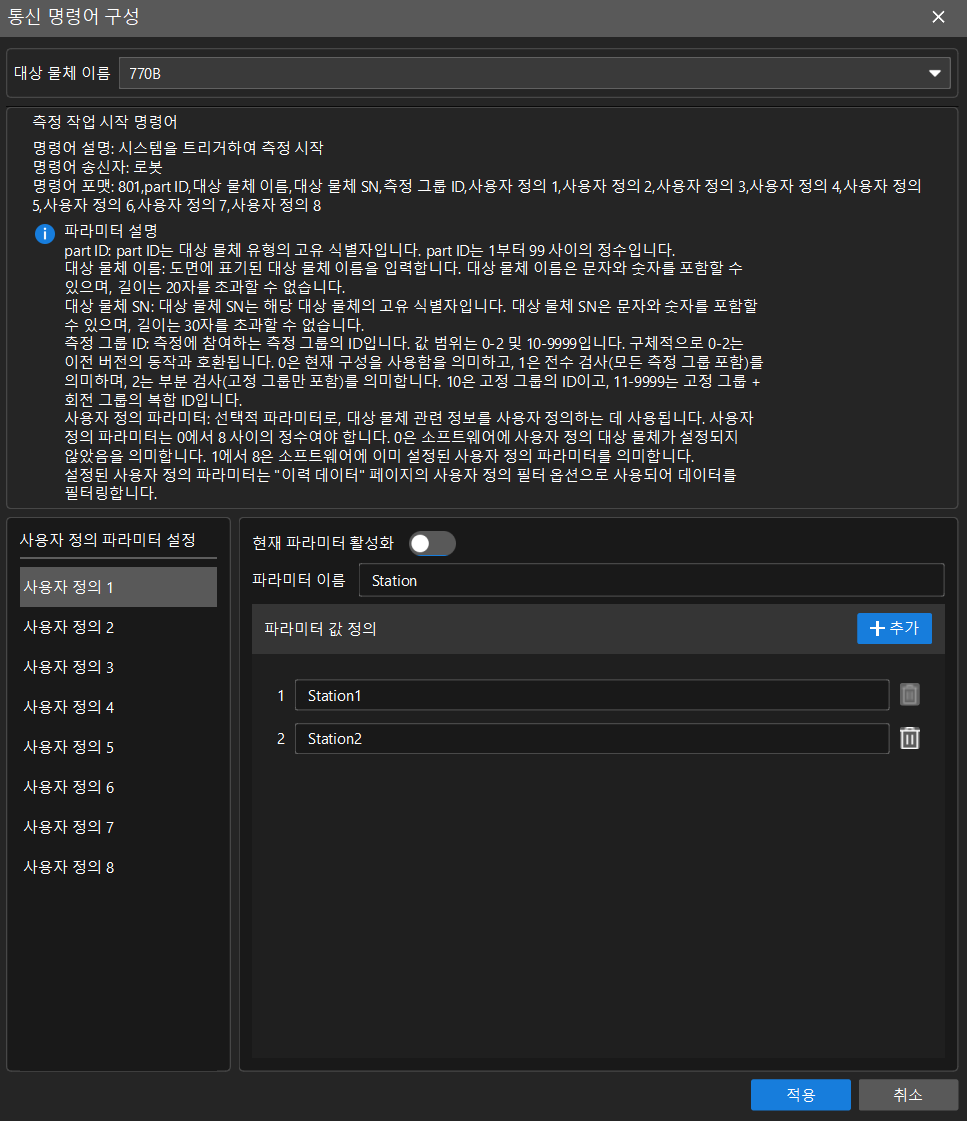Screen dimensions: 967x1121
Task: Open the 대상 물체 이름 dropdown arrow
Action: pyautogui.click(x=934, y=74)
